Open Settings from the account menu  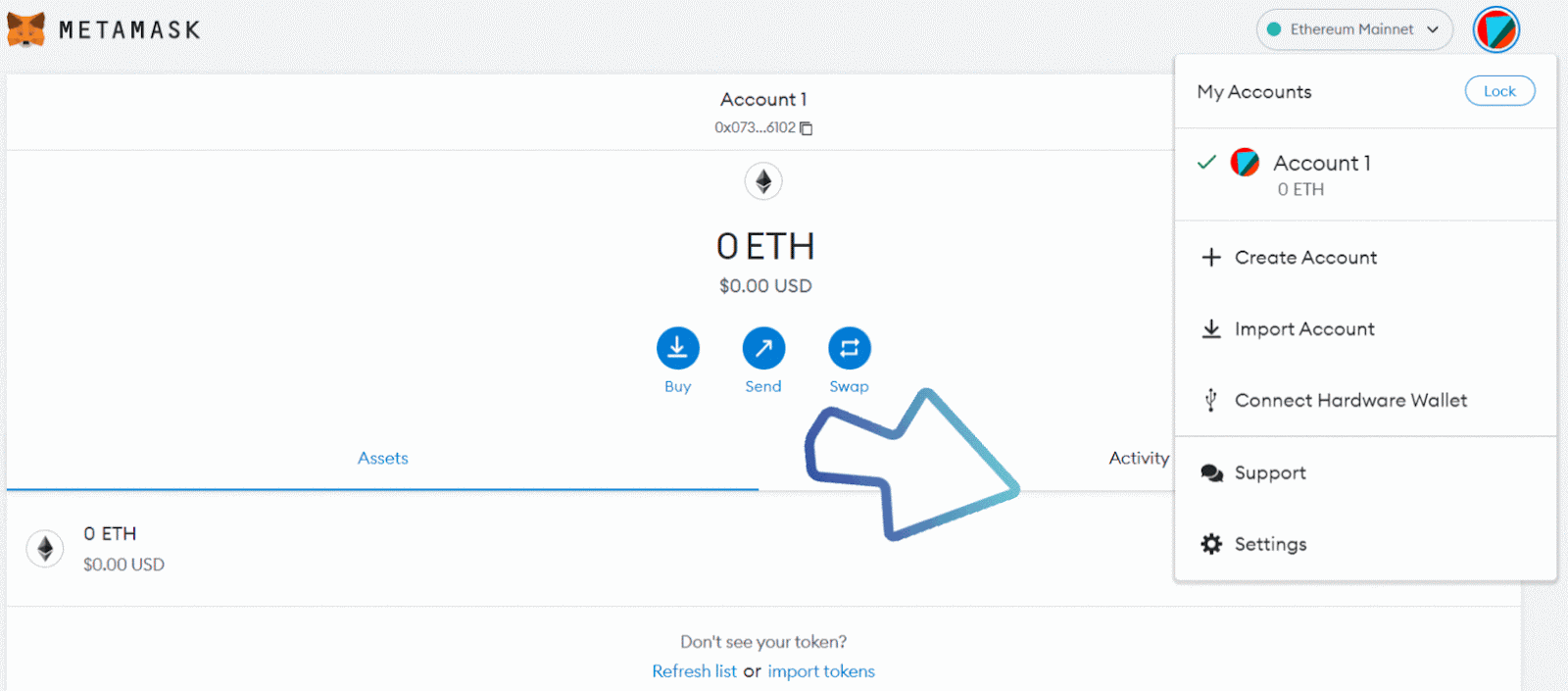tap(1365, 544)
